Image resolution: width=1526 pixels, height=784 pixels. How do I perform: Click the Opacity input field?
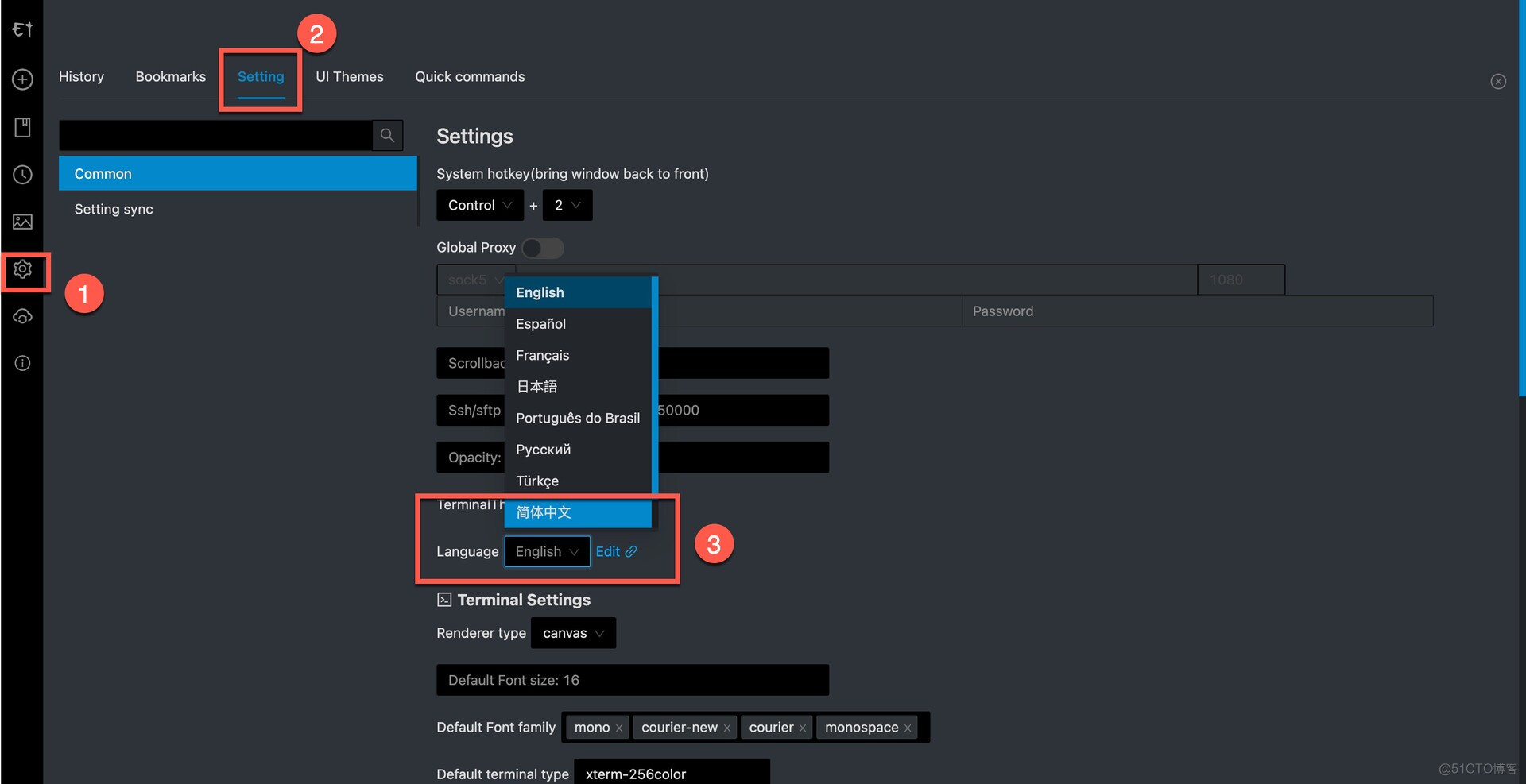coord(633,458)
